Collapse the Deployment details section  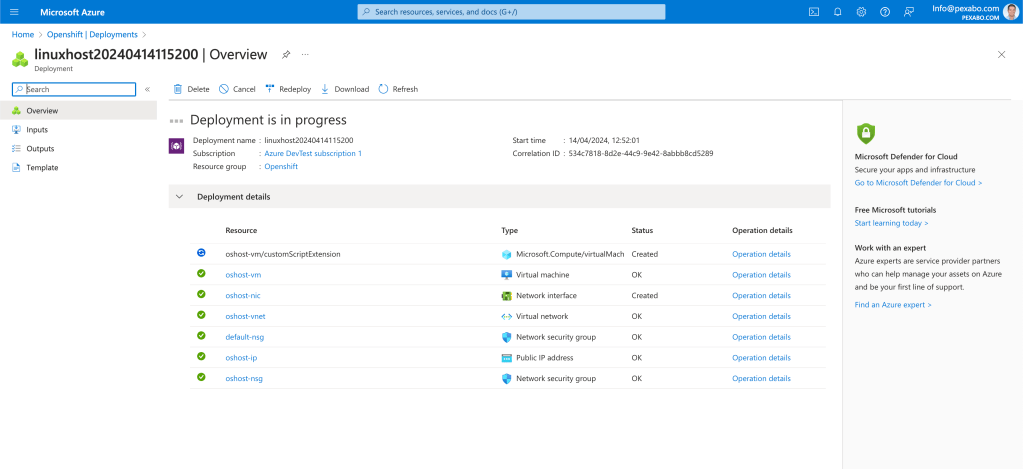tap(179, 196)
